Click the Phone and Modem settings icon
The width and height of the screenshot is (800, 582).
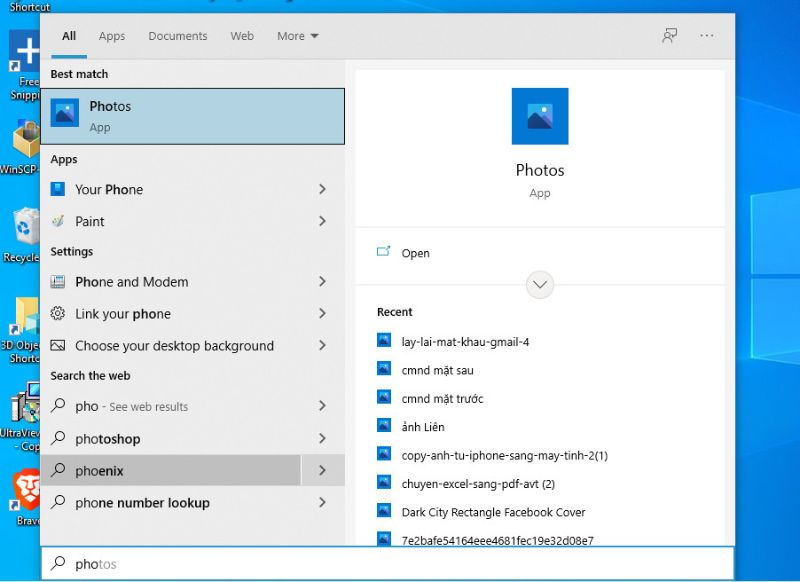(x=58, y=282)
